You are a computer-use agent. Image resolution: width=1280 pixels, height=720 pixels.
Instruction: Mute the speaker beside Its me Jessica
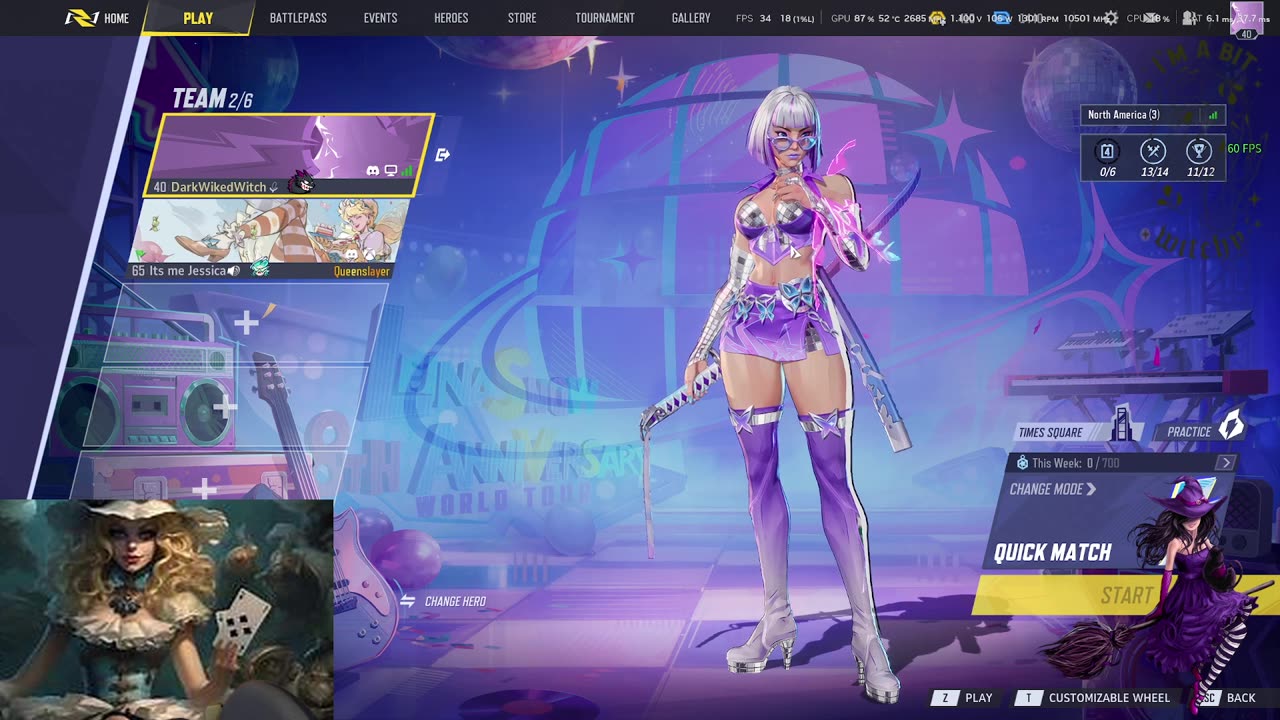point(234,271)
